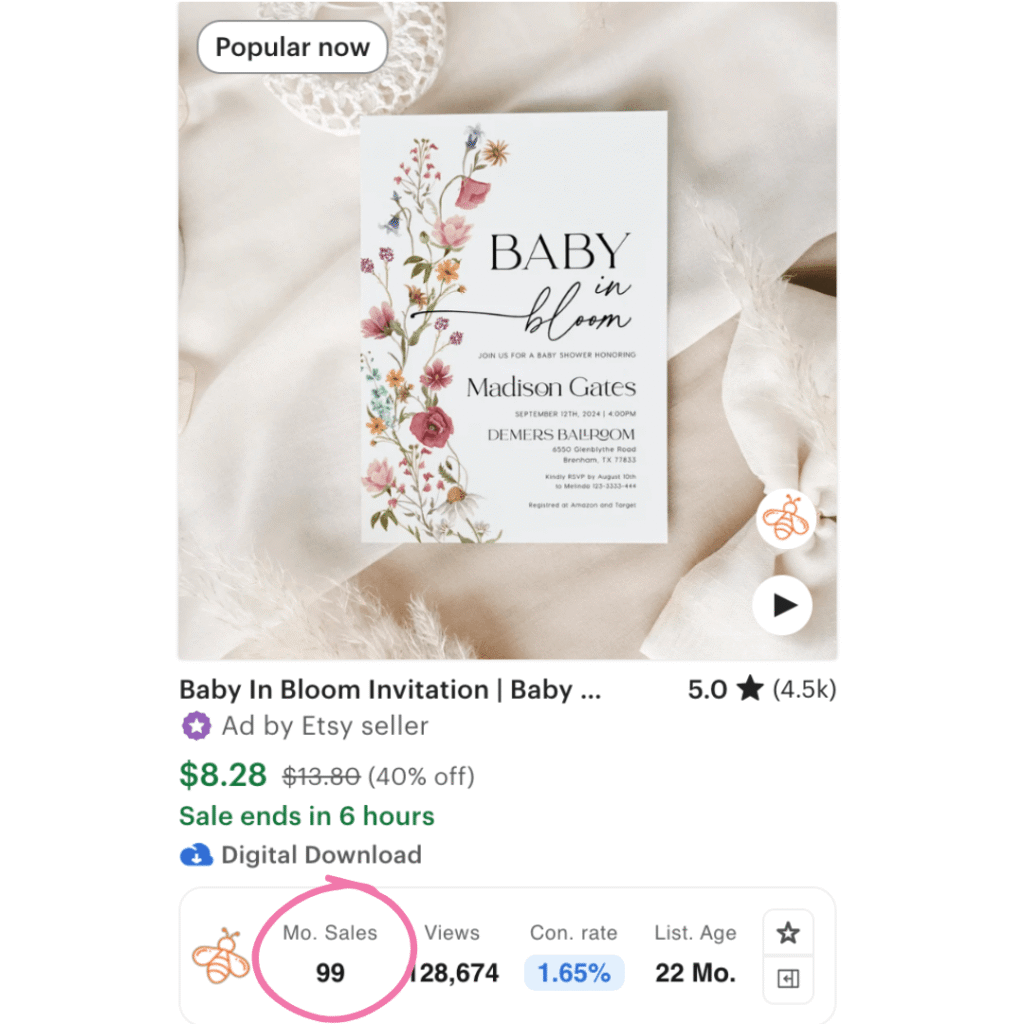Click the black rating star icon
1024x1024 pixels.
click(750, 688)
